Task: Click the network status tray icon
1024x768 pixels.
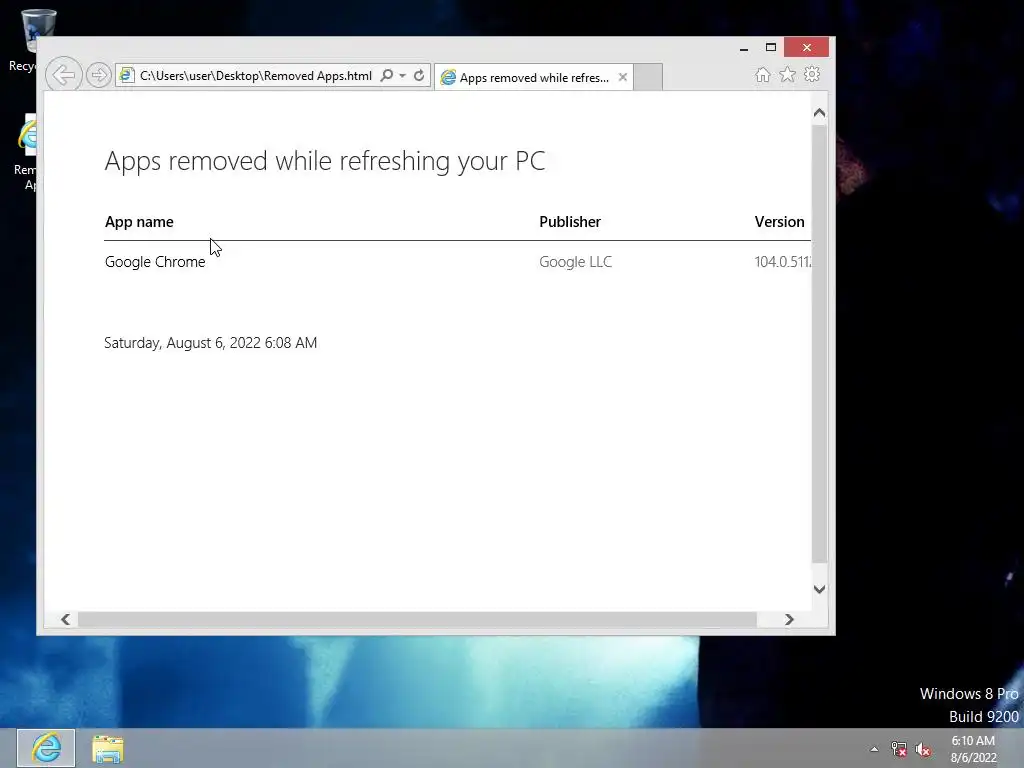Action: pos(899,749)
